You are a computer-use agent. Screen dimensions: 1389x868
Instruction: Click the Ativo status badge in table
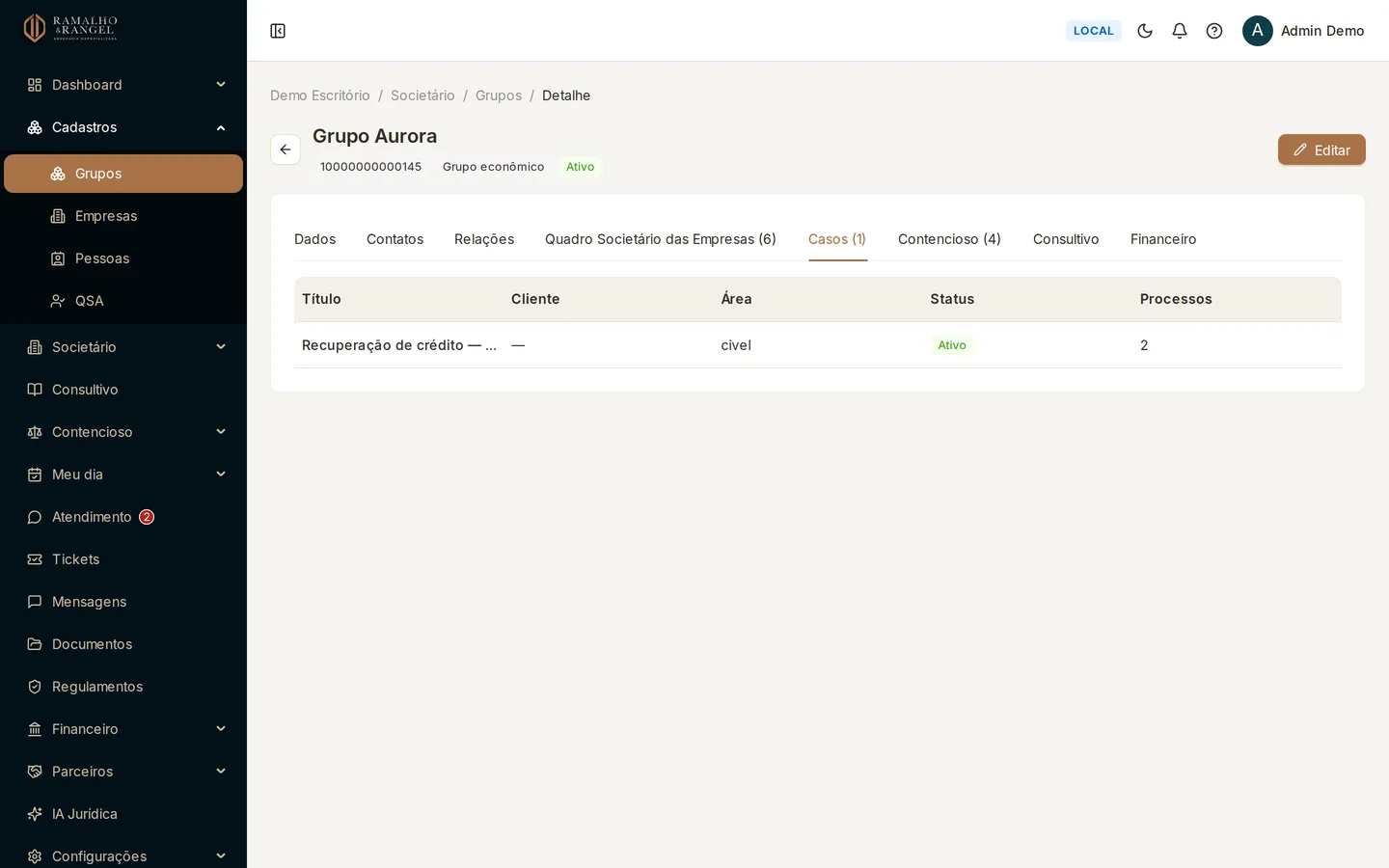(x=952, y=345)
